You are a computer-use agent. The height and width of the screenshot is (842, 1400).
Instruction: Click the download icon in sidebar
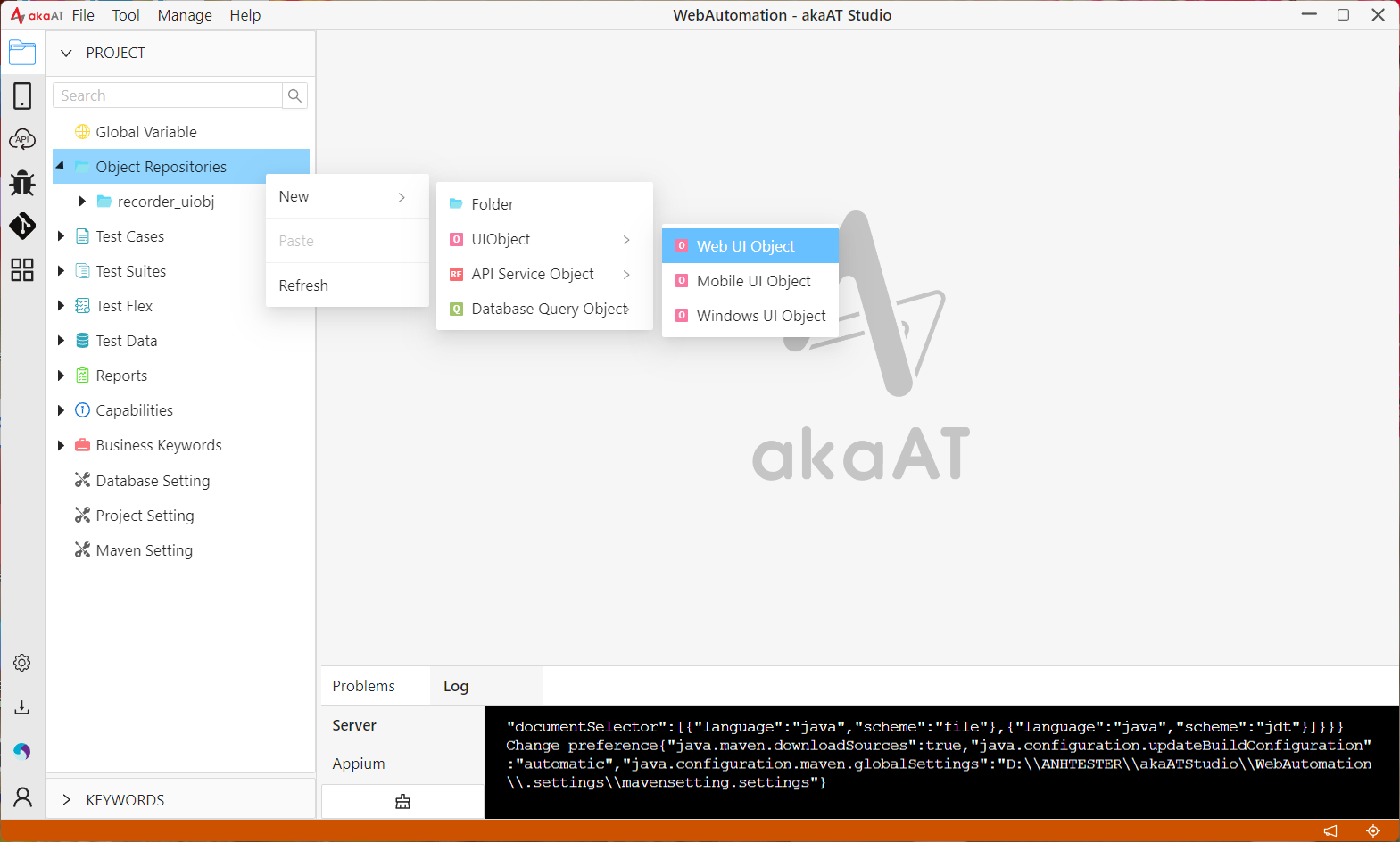point(22,707)
